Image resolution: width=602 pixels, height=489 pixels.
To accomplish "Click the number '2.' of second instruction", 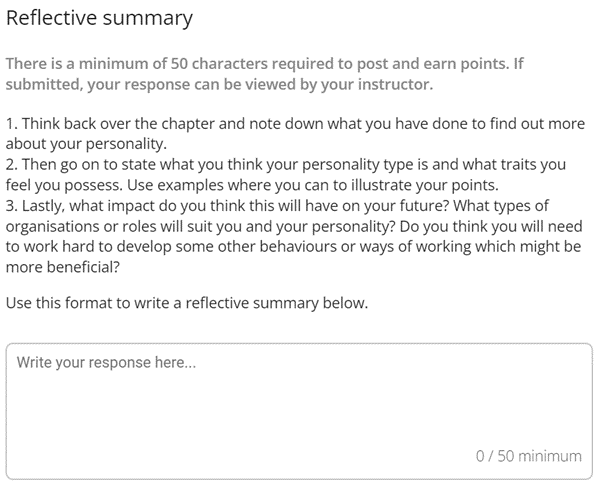I will [11, 165].
